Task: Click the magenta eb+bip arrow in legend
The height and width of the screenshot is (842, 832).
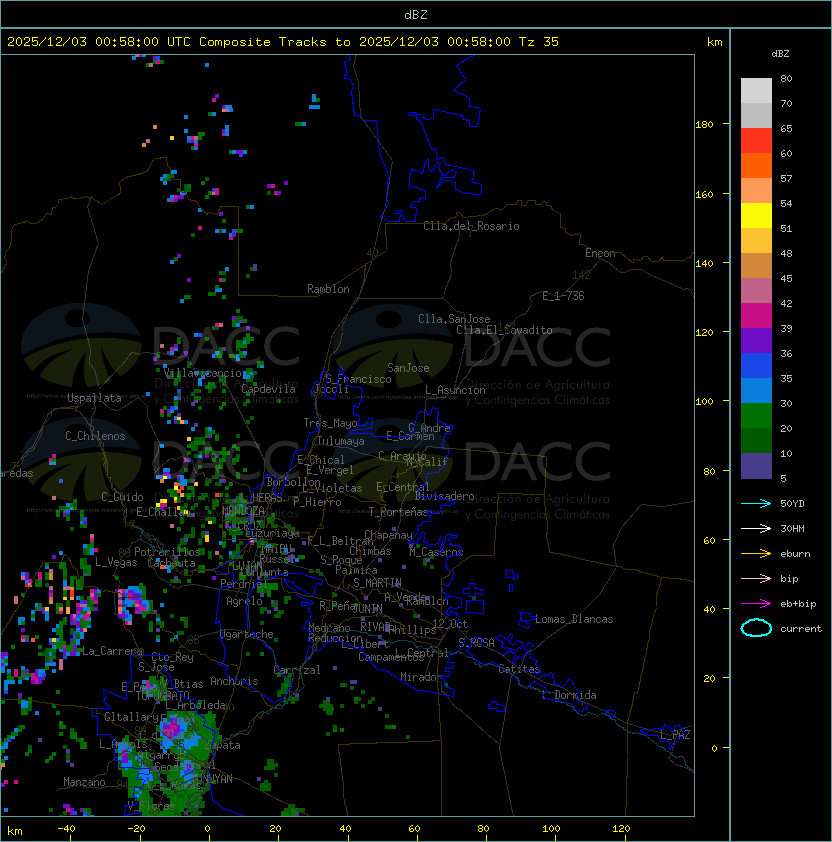Action: 756,604
